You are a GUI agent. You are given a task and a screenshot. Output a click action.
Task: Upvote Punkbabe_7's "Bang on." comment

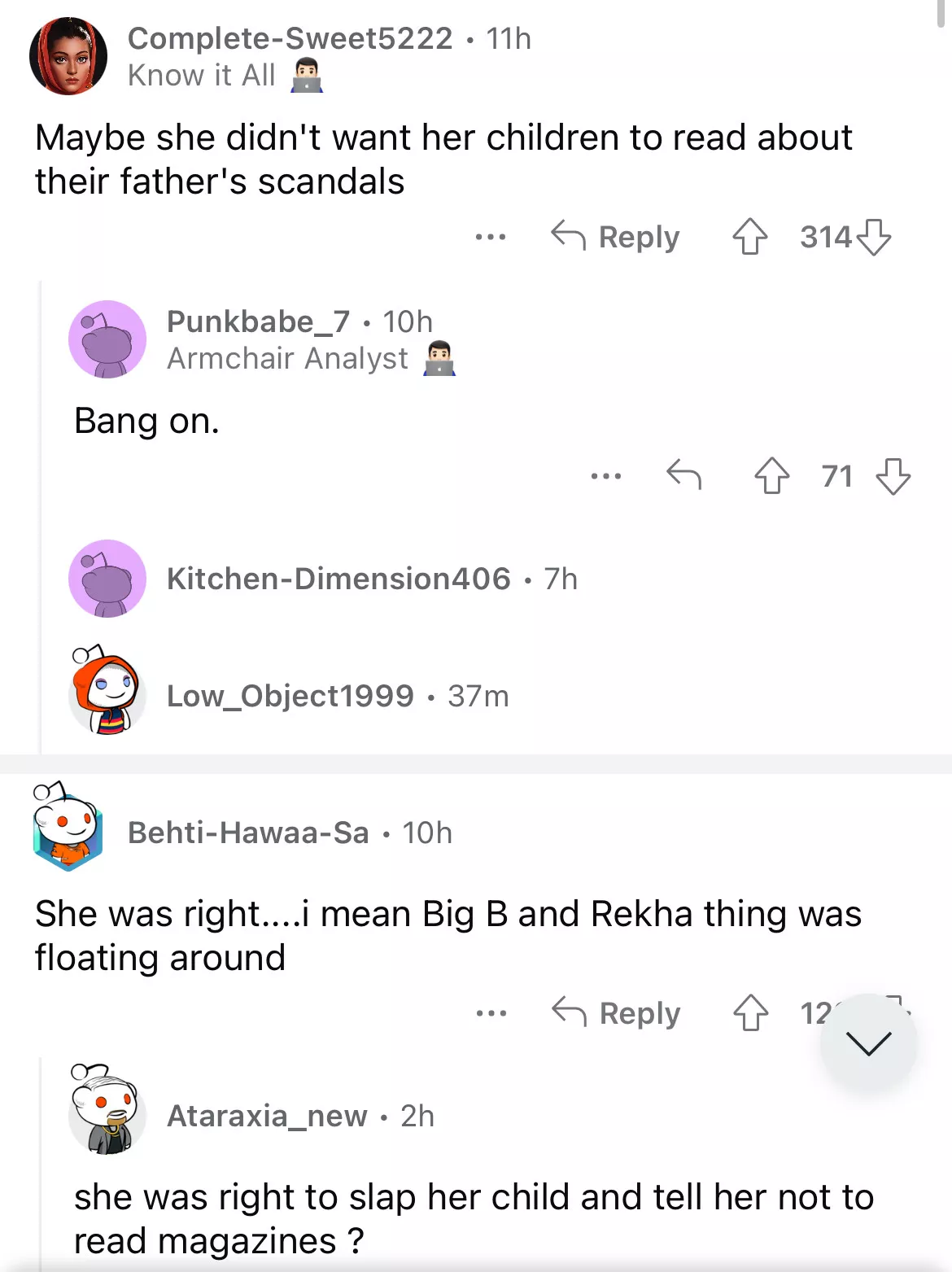[771, 476]
